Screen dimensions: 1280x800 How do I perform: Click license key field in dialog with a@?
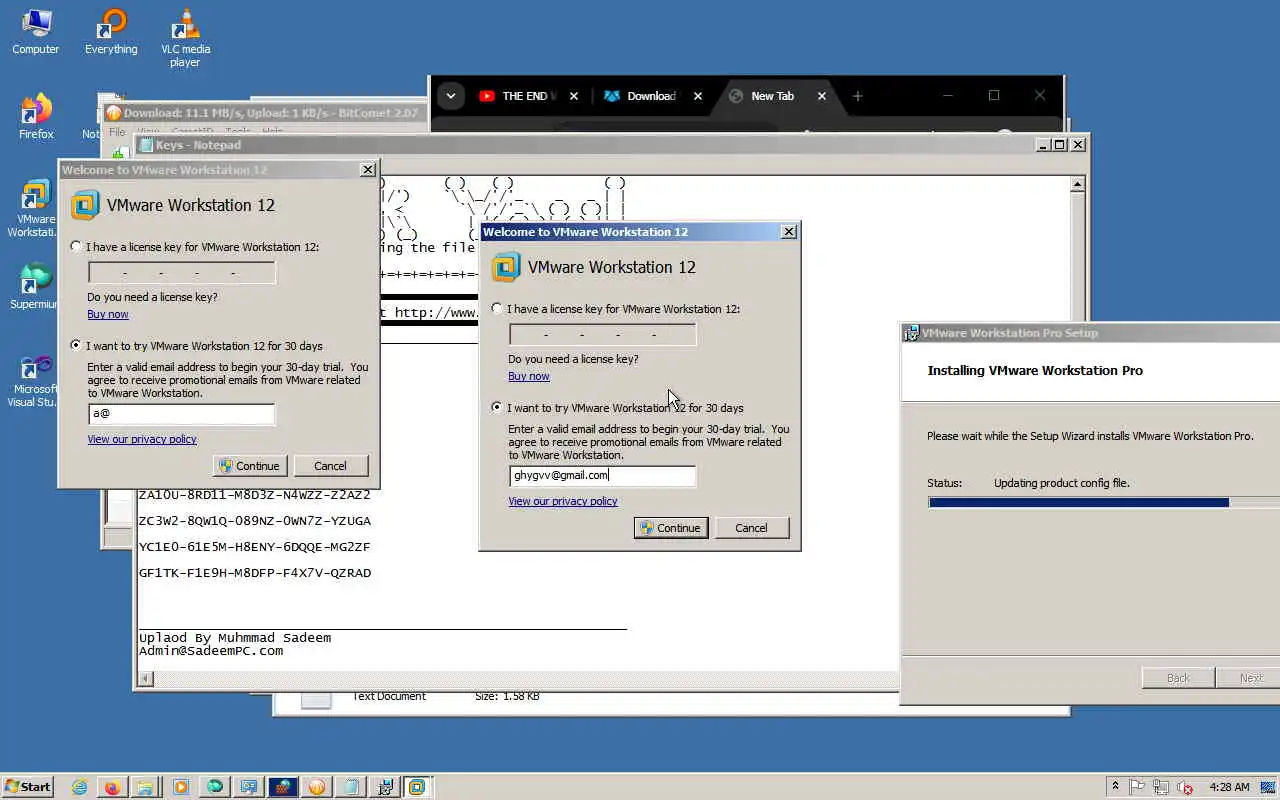point(182,273)
